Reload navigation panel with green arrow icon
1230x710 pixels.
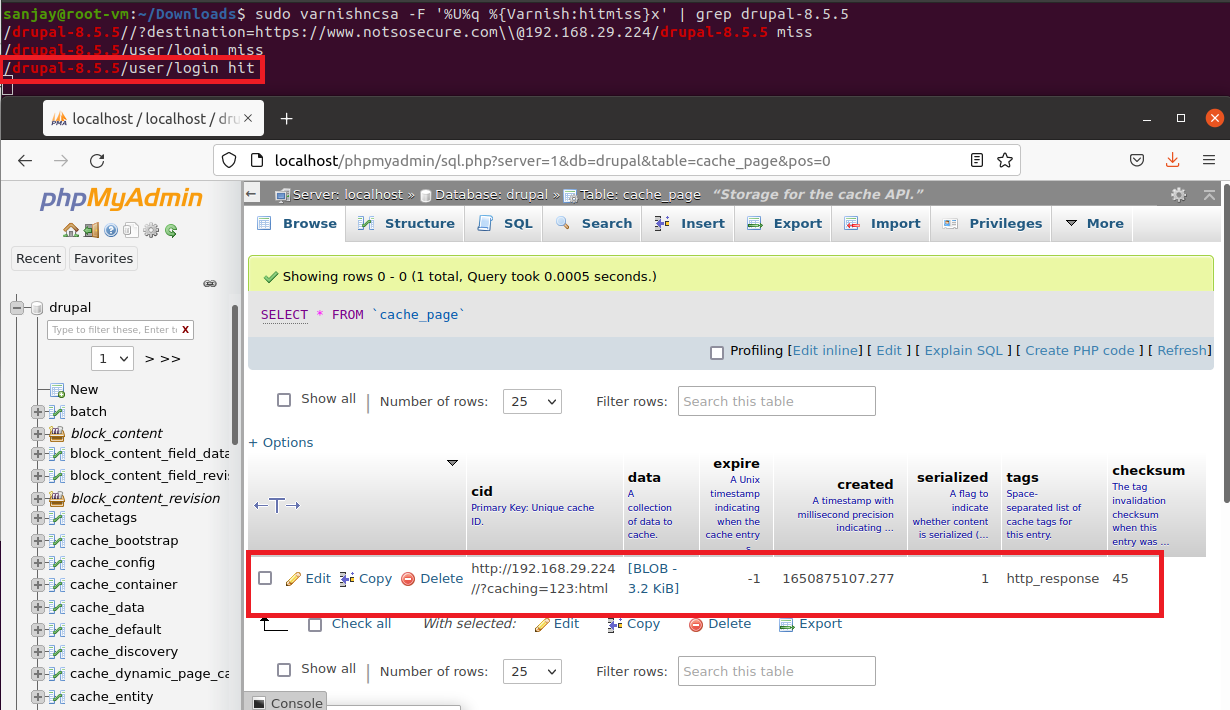[x=171, y=230]
